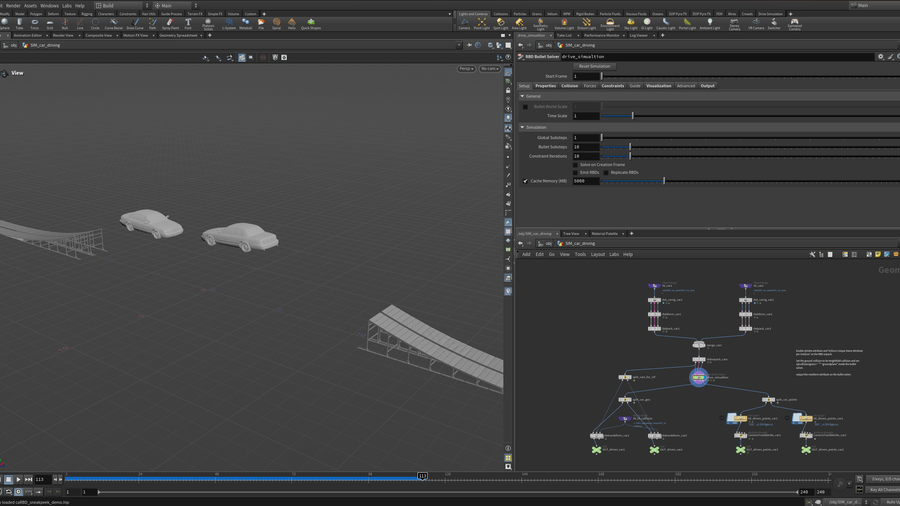Enable Solve on Creation Frame checkbox

pyautogui.click(x=576, y=164)
